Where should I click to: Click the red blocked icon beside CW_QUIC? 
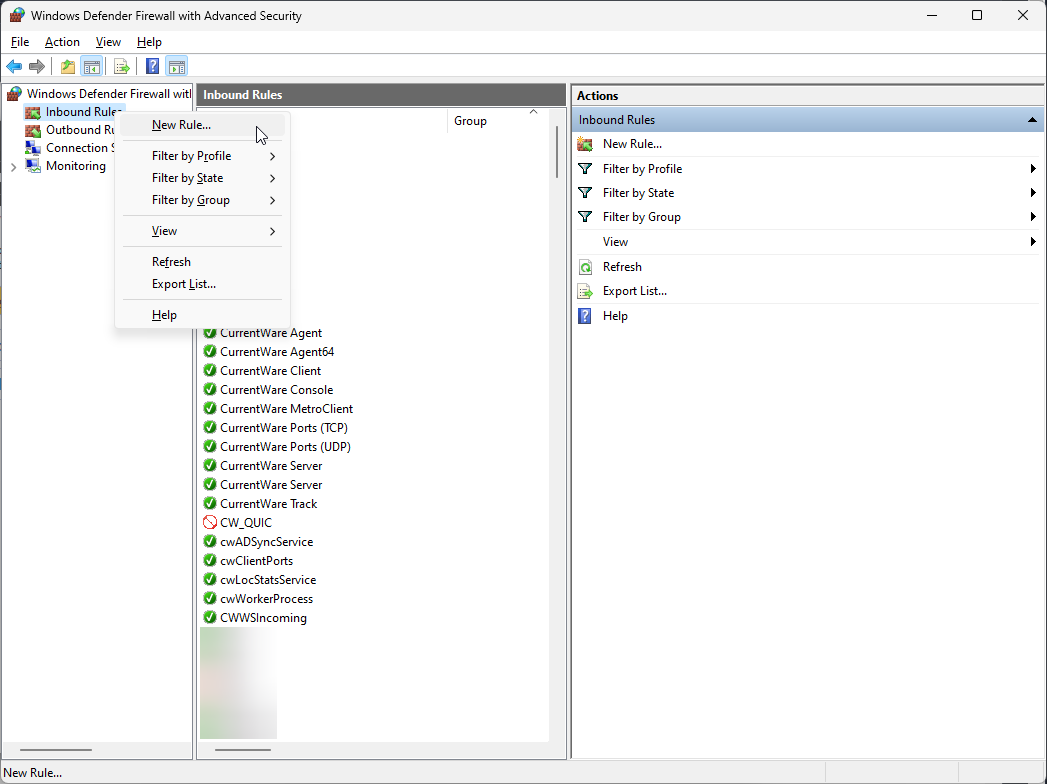pos(210,522)
